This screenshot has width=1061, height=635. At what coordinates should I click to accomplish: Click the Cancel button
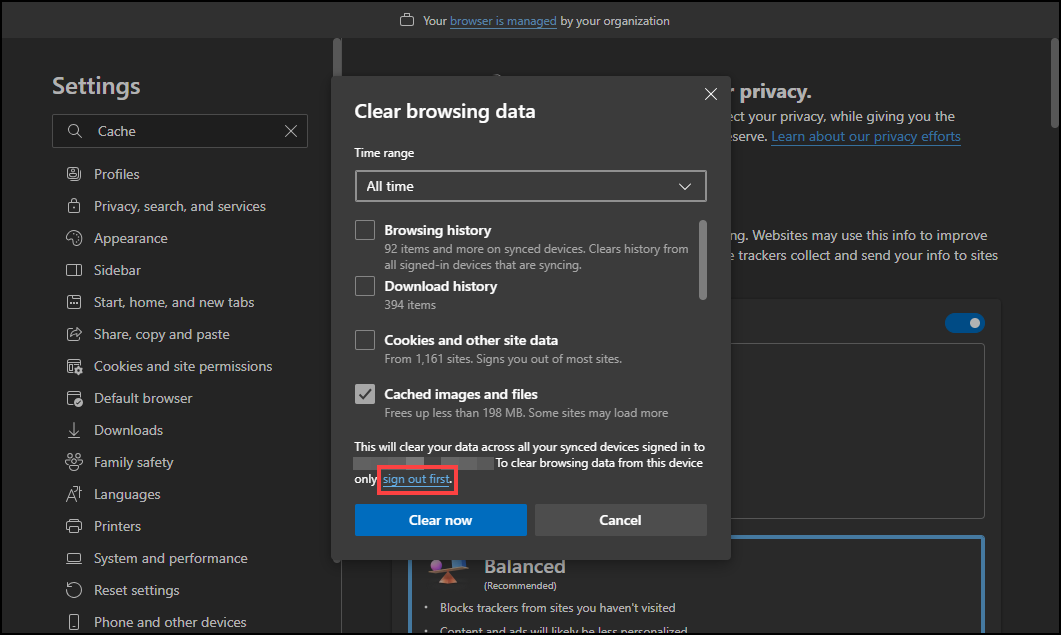pyautogui.click(x=620, y=520)
